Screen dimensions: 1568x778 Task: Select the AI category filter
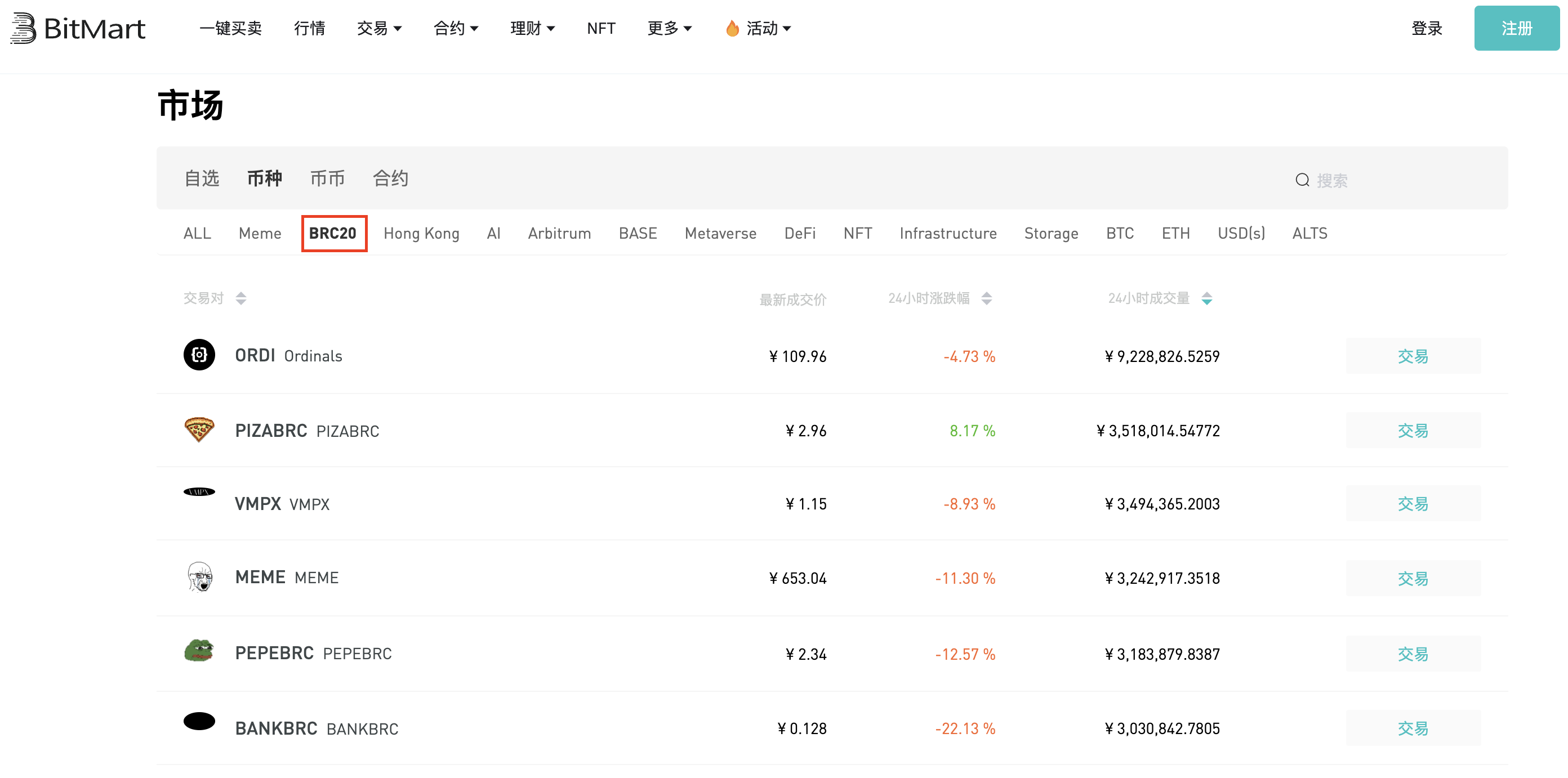493,234
